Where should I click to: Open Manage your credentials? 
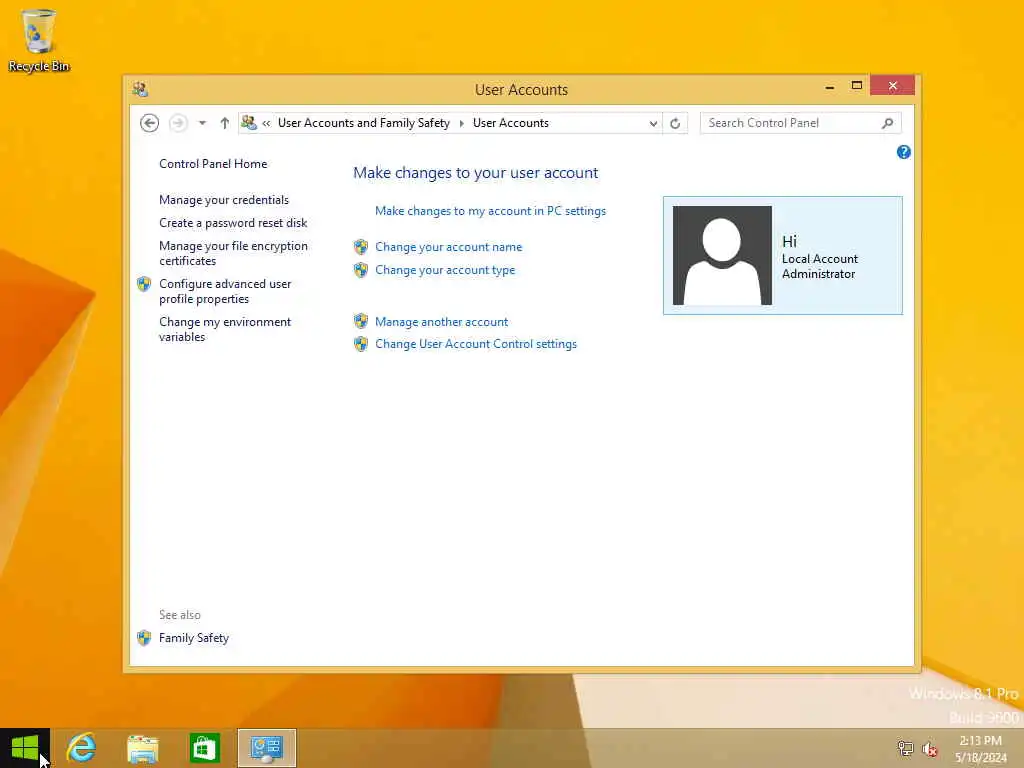click(224, 200)
